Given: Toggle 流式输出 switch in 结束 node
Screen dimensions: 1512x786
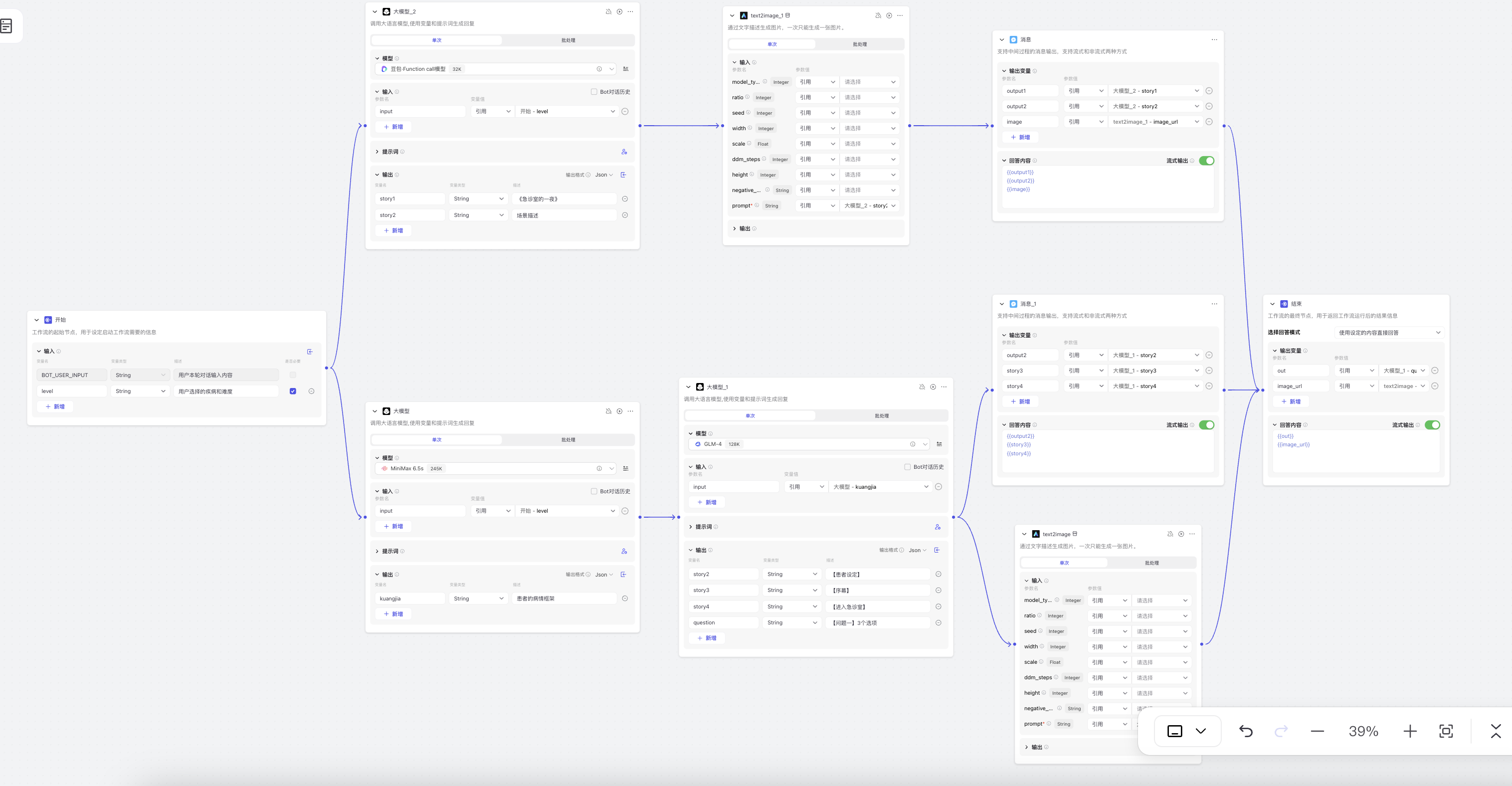Looking at the screenshot, I should 1432,425.
